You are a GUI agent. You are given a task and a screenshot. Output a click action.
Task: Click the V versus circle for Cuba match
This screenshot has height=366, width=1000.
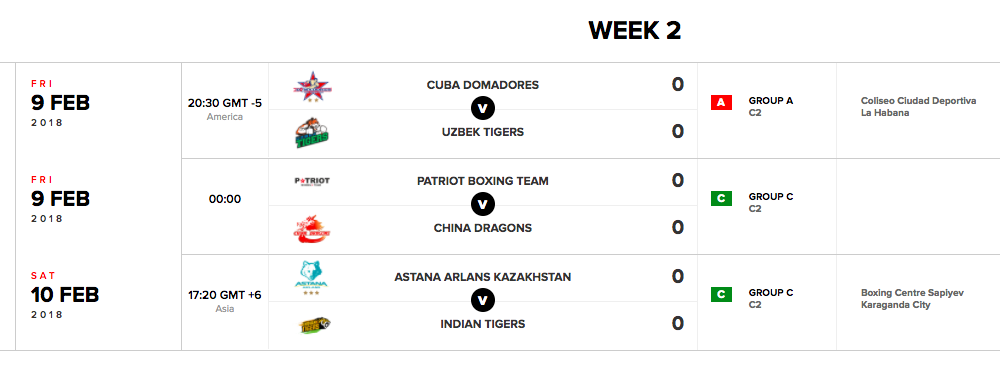(483, 108)
